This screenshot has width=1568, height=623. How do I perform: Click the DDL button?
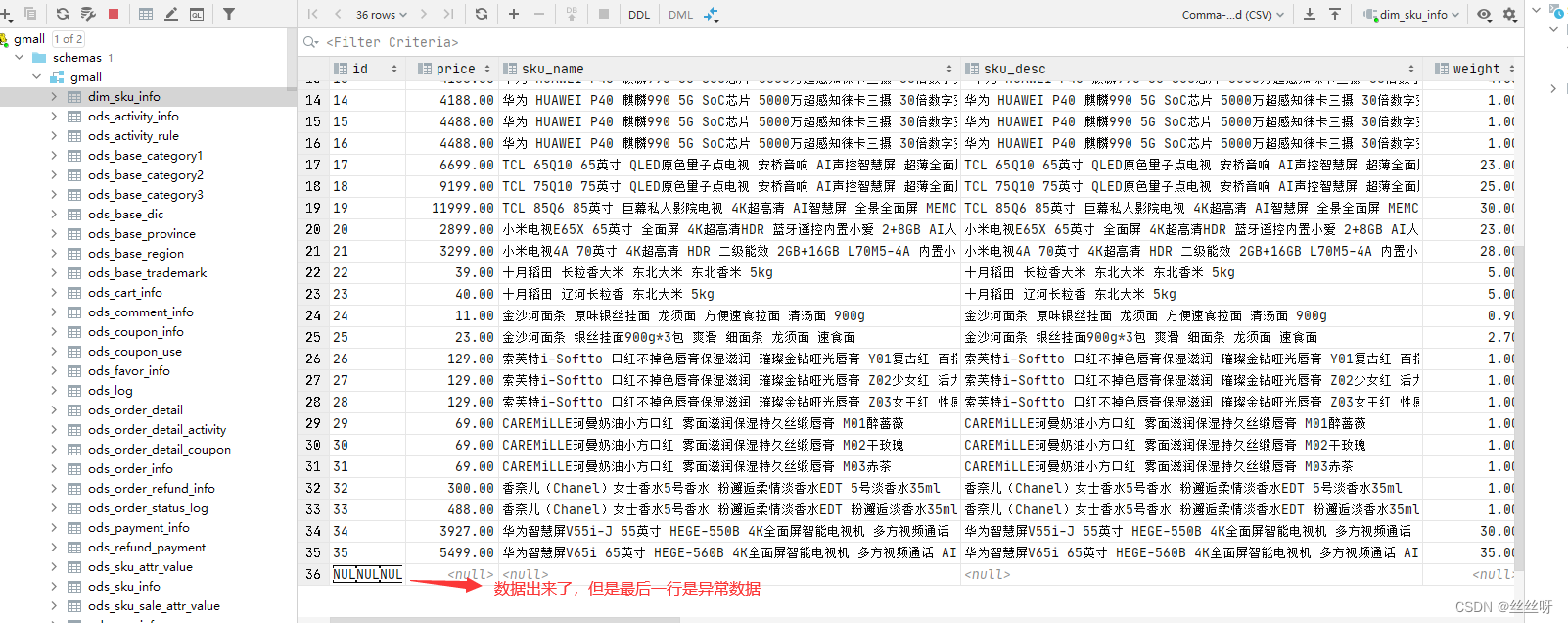click(x=639, y=14)
